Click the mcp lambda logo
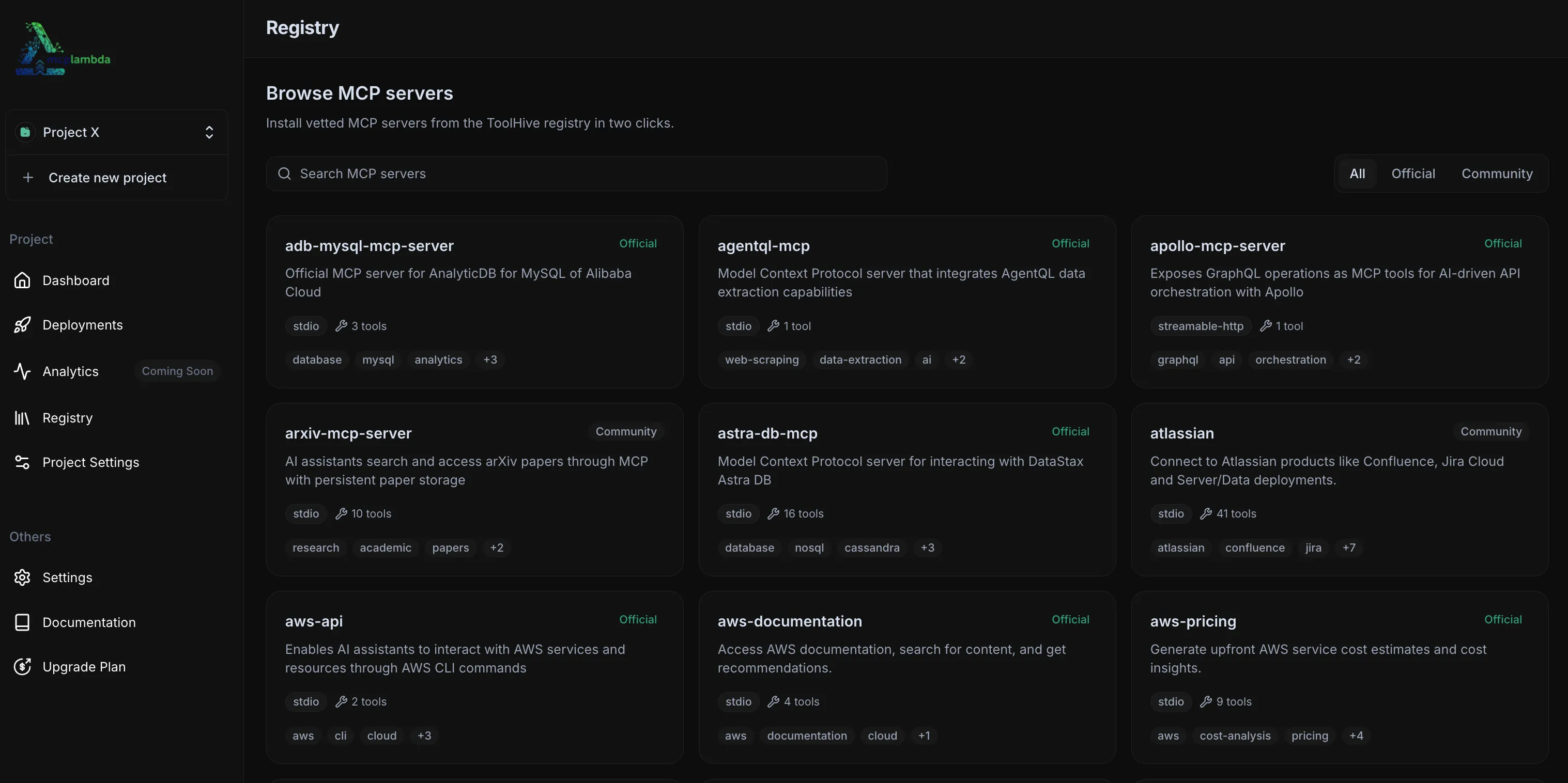This screenshot has width=1568, height=783. [x=63, y=49]
